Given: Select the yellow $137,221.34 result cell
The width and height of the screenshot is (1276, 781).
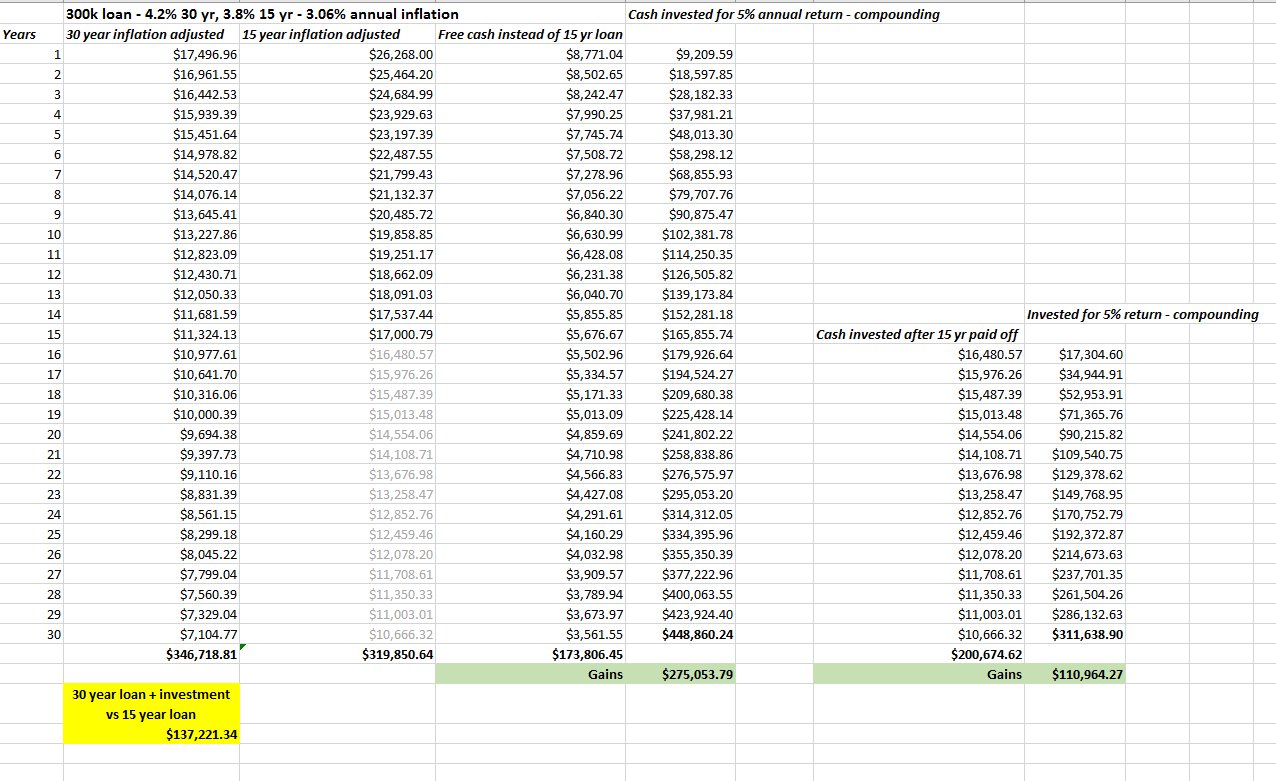Looking at the screenshot, I should pos(151,734).
